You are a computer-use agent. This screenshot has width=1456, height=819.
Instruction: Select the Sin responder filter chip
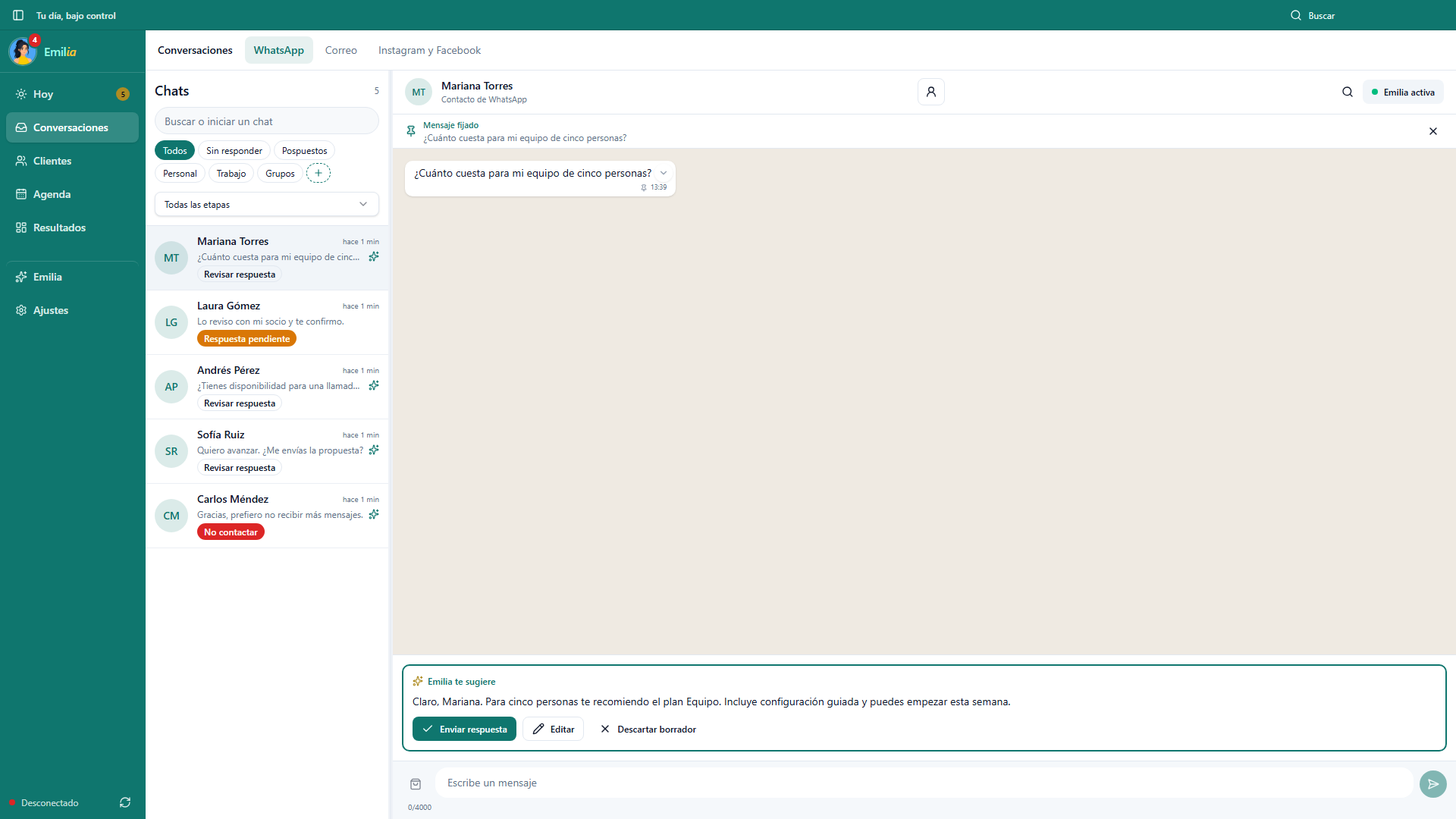(x=234, y=150)
